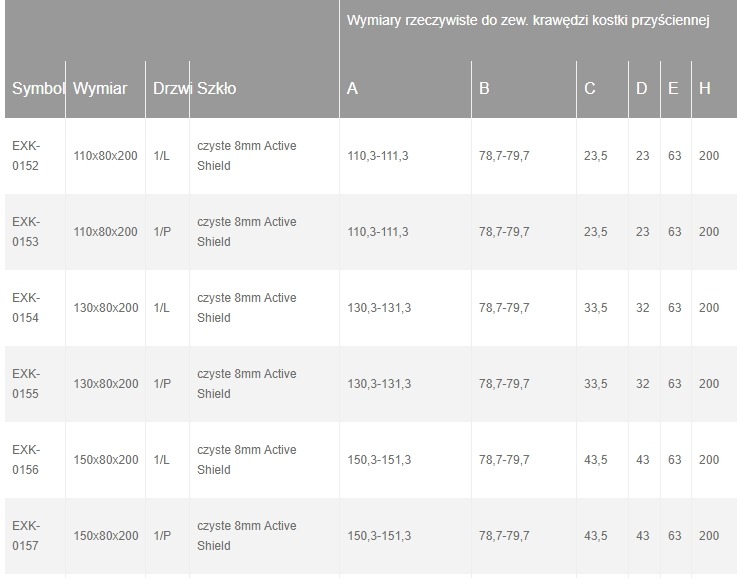Click the EXK-0155 symbol cell
The height and width of the screenshot is (578, 737).
26,384
